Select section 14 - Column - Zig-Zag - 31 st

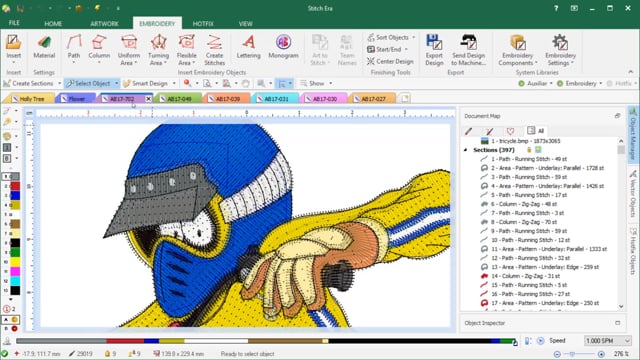[525, 276]
